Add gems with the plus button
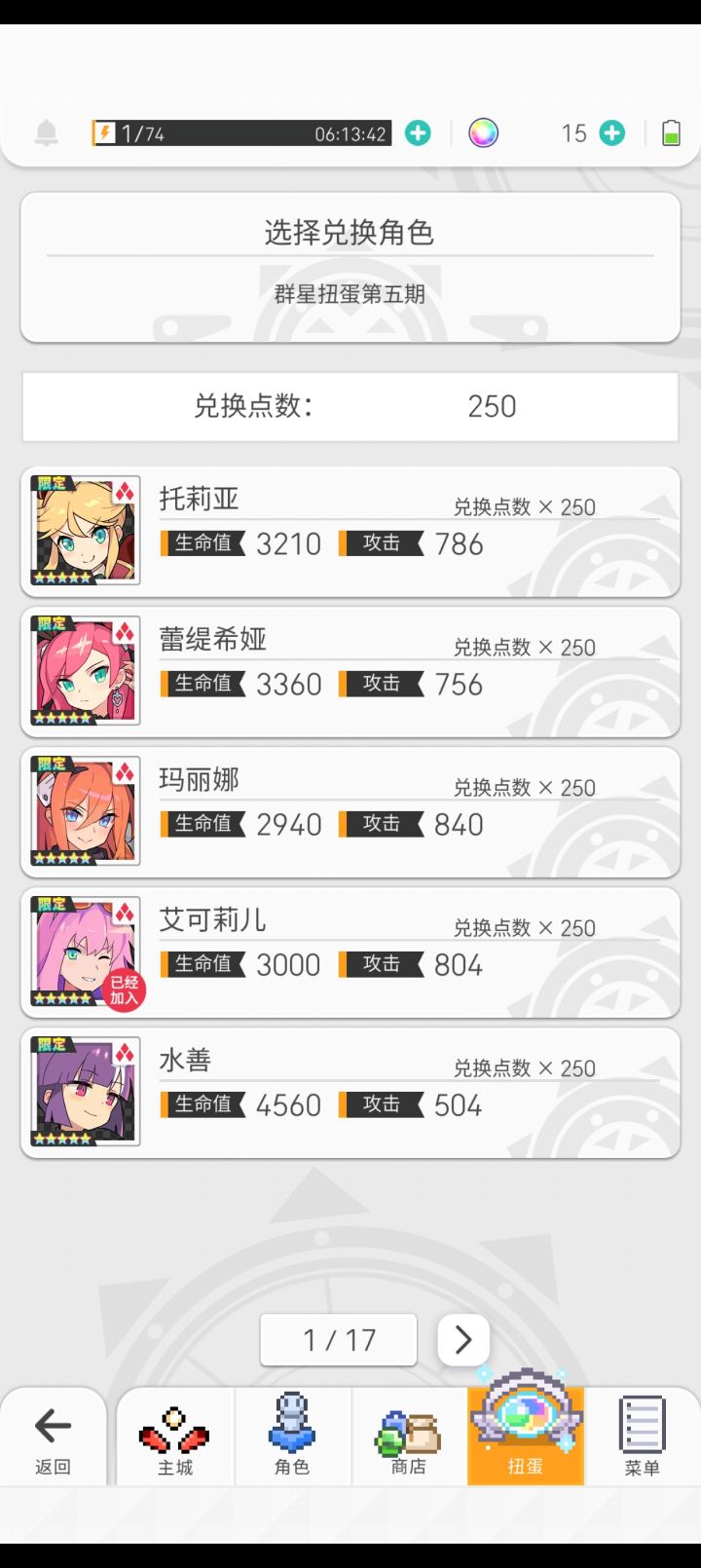 (x=611, y=133)
